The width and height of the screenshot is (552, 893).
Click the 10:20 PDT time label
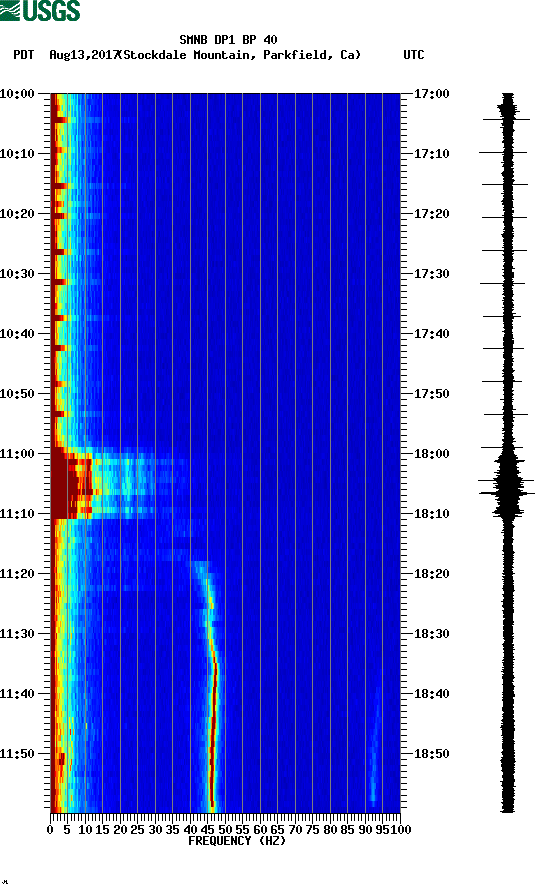tap(17, 214)
